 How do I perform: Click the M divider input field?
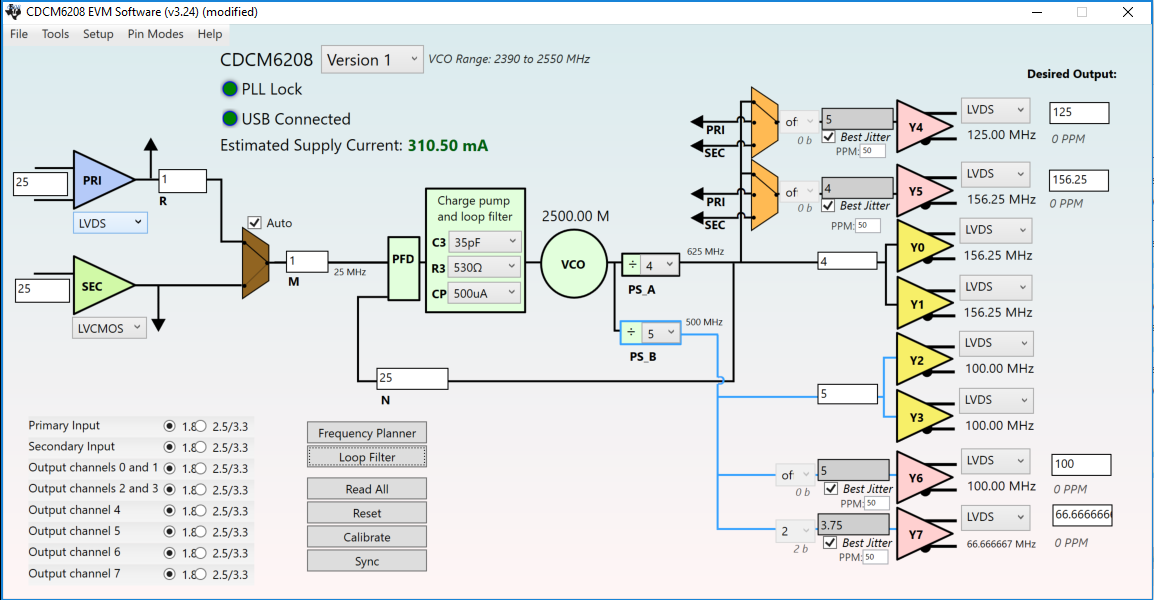click(307, 261)
